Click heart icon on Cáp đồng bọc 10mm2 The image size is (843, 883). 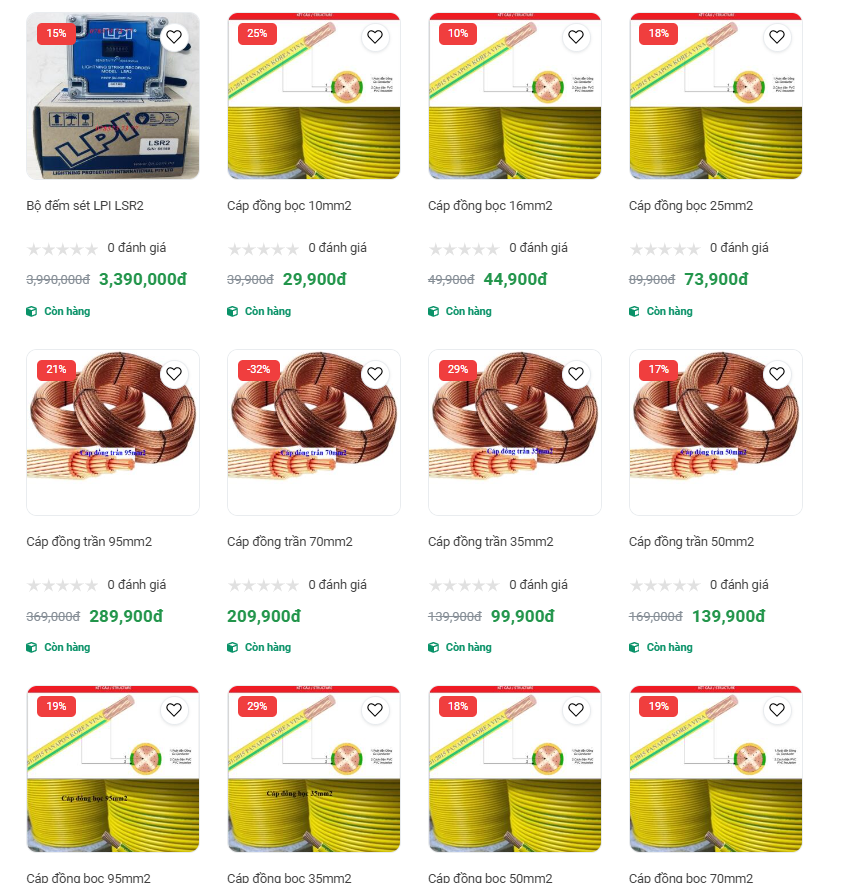point(375,37)
